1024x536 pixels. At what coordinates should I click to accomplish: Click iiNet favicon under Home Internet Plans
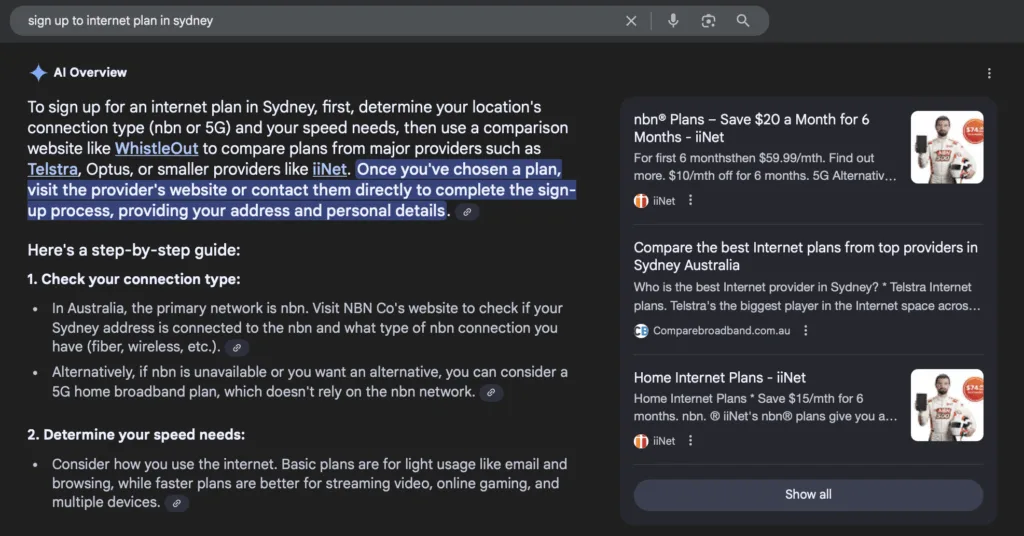(x=641, y=441)
